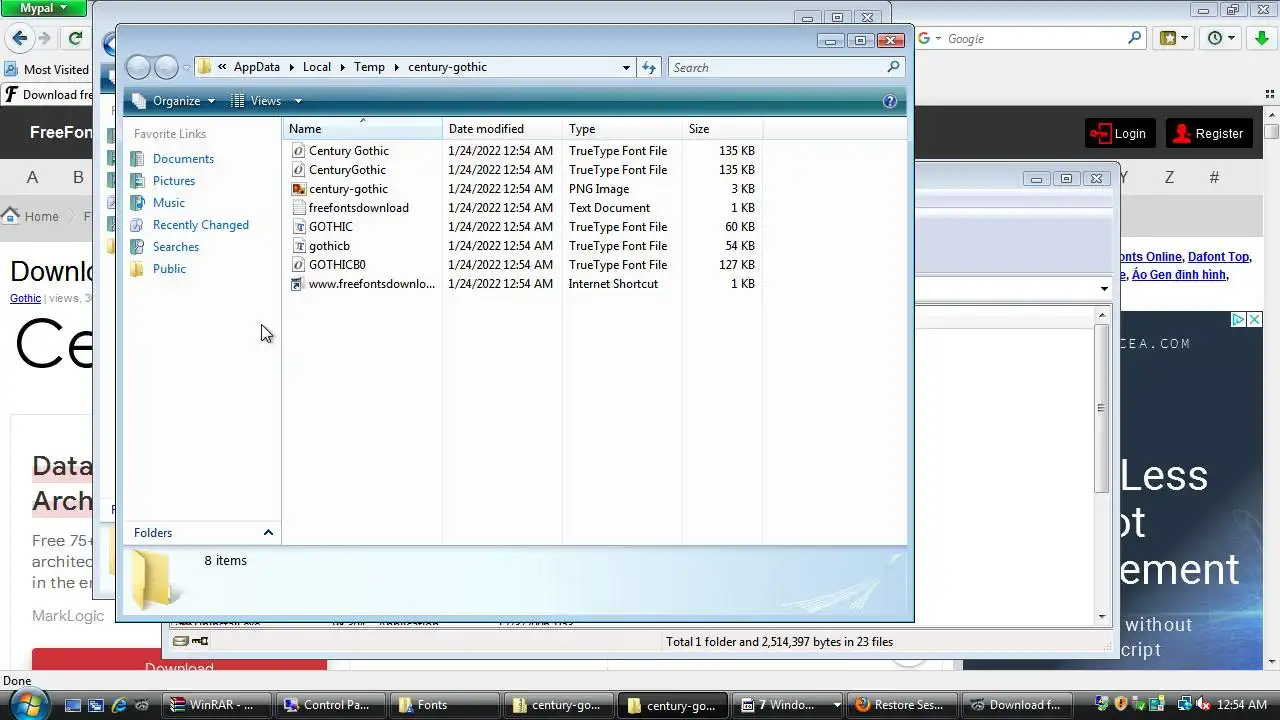Viewport: 1280px width, 720px height.
Task: Select www.freefontsdownlo... internet shortcut icon
Action: [x=298, y=284]
